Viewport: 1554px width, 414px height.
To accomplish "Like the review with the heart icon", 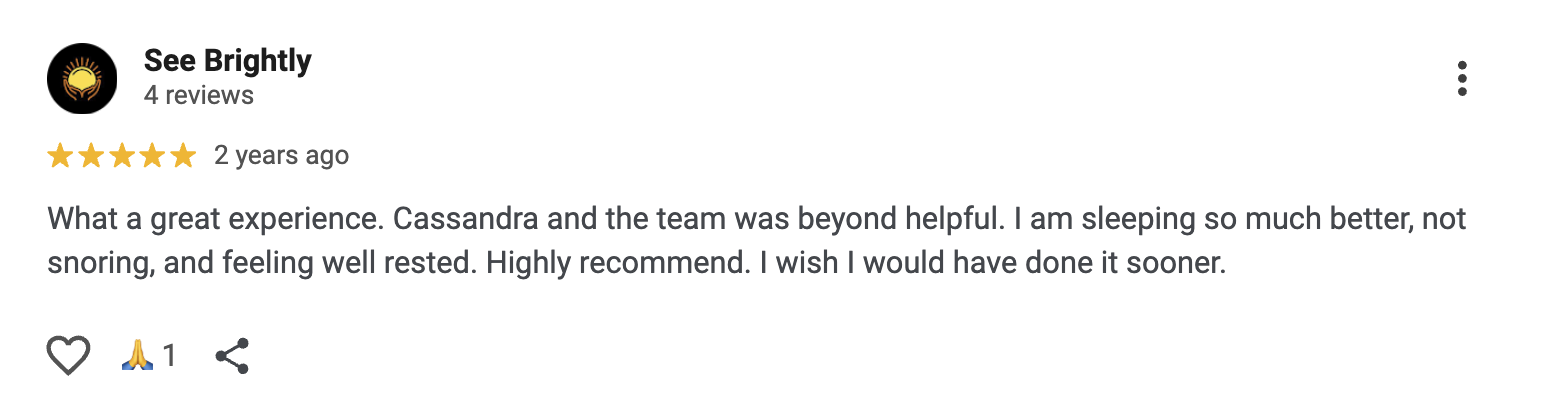I will point(68,355).
